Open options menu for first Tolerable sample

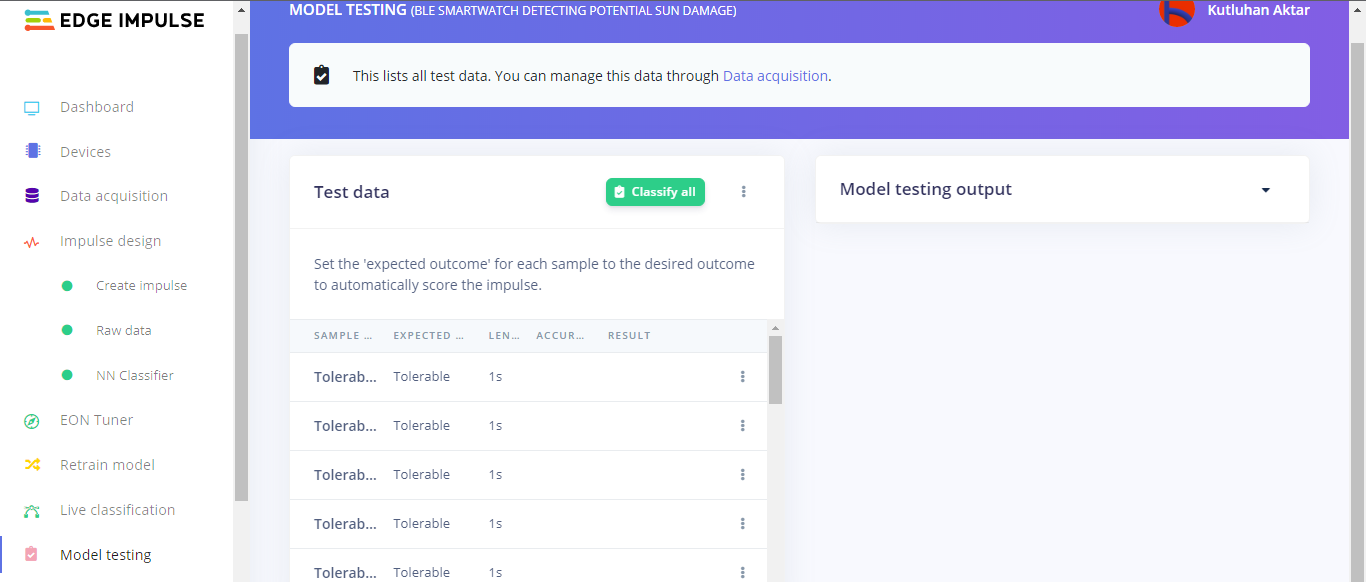pos(743,376)
